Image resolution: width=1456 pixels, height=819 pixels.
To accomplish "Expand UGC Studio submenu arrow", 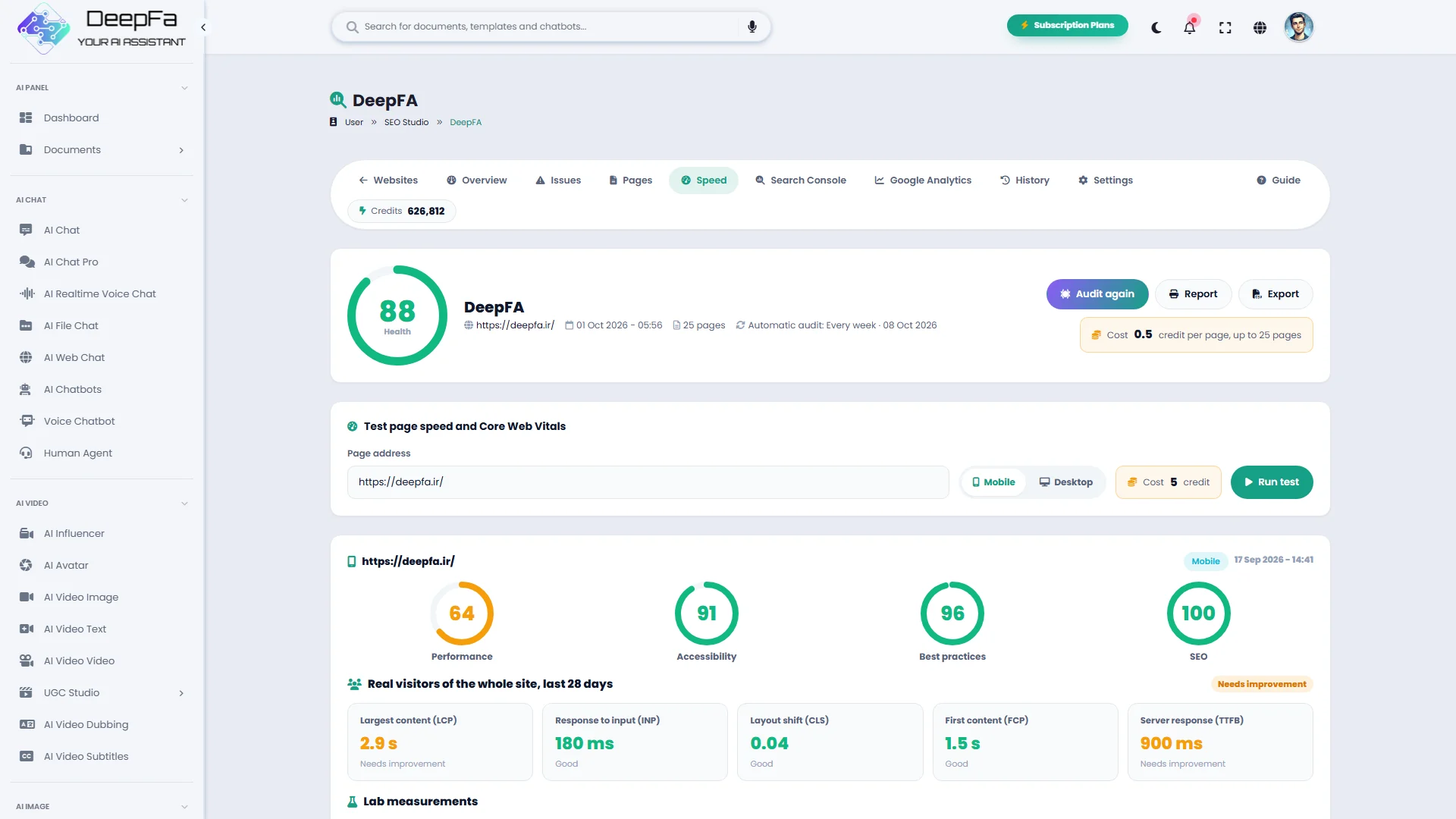I will (181, 693).
